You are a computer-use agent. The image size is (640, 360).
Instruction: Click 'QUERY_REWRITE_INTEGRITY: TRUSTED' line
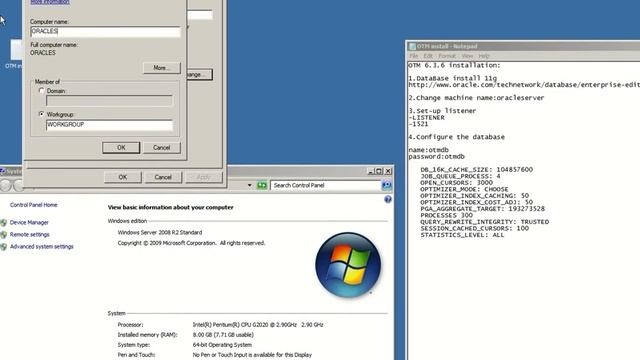(x=484, y=222)
